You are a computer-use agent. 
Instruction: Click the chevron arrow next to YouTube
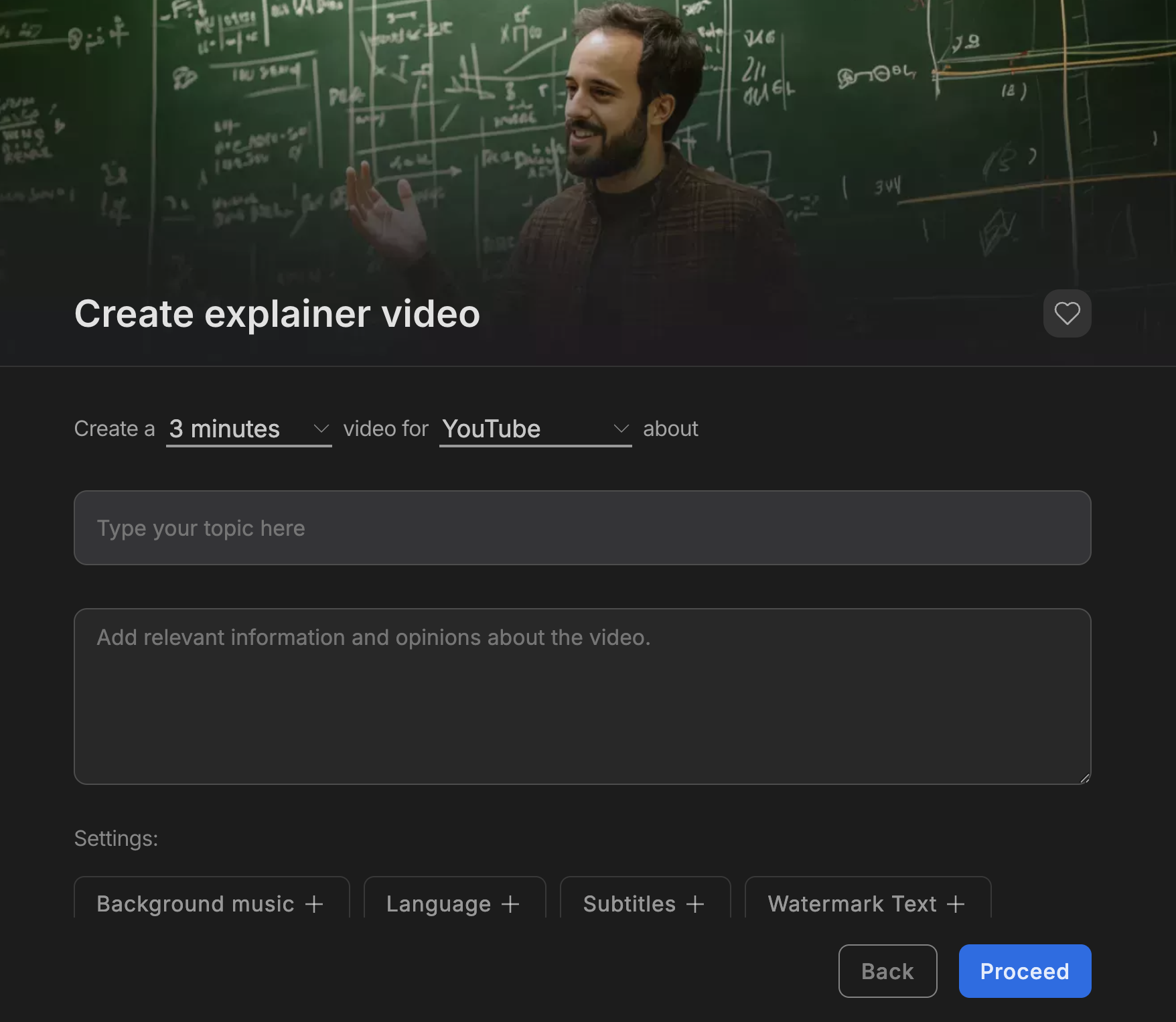click(x=621, y=429)
